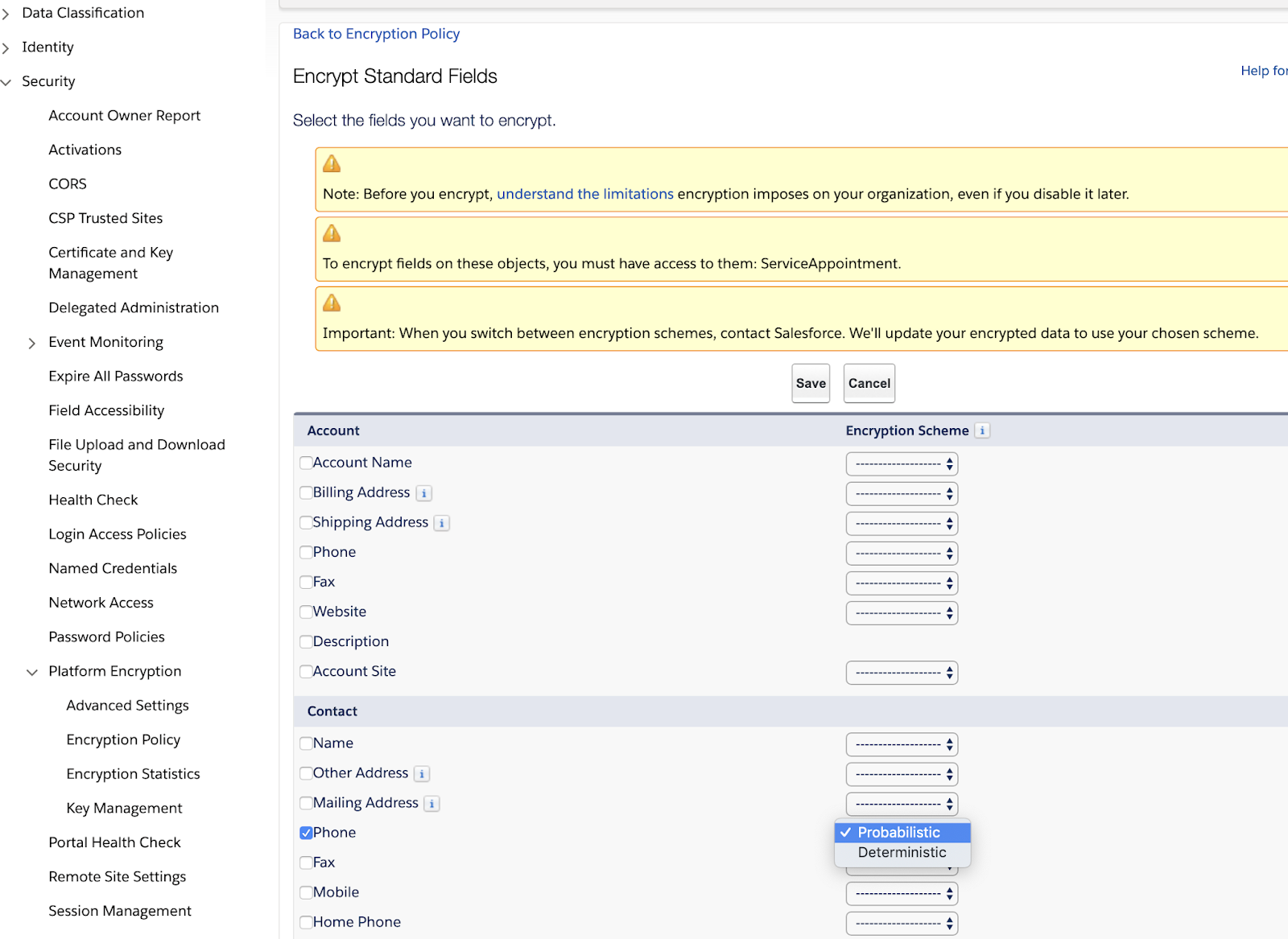Click the warning icon in ServiceAppointment message
1288x939 pixels.
332,233
